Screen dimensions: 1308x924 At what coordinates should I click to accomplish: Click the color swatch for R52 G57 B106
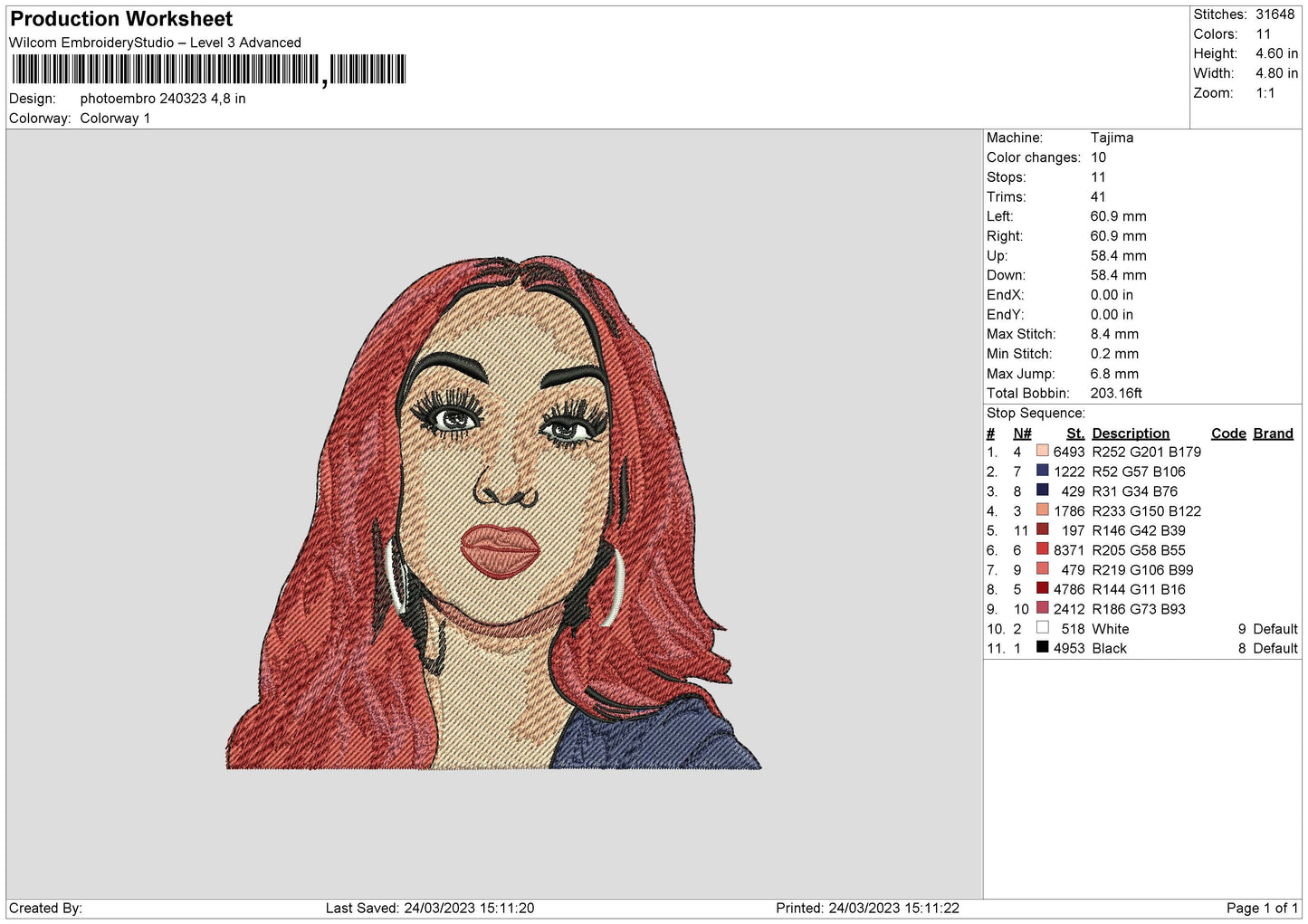point(1042,471)
